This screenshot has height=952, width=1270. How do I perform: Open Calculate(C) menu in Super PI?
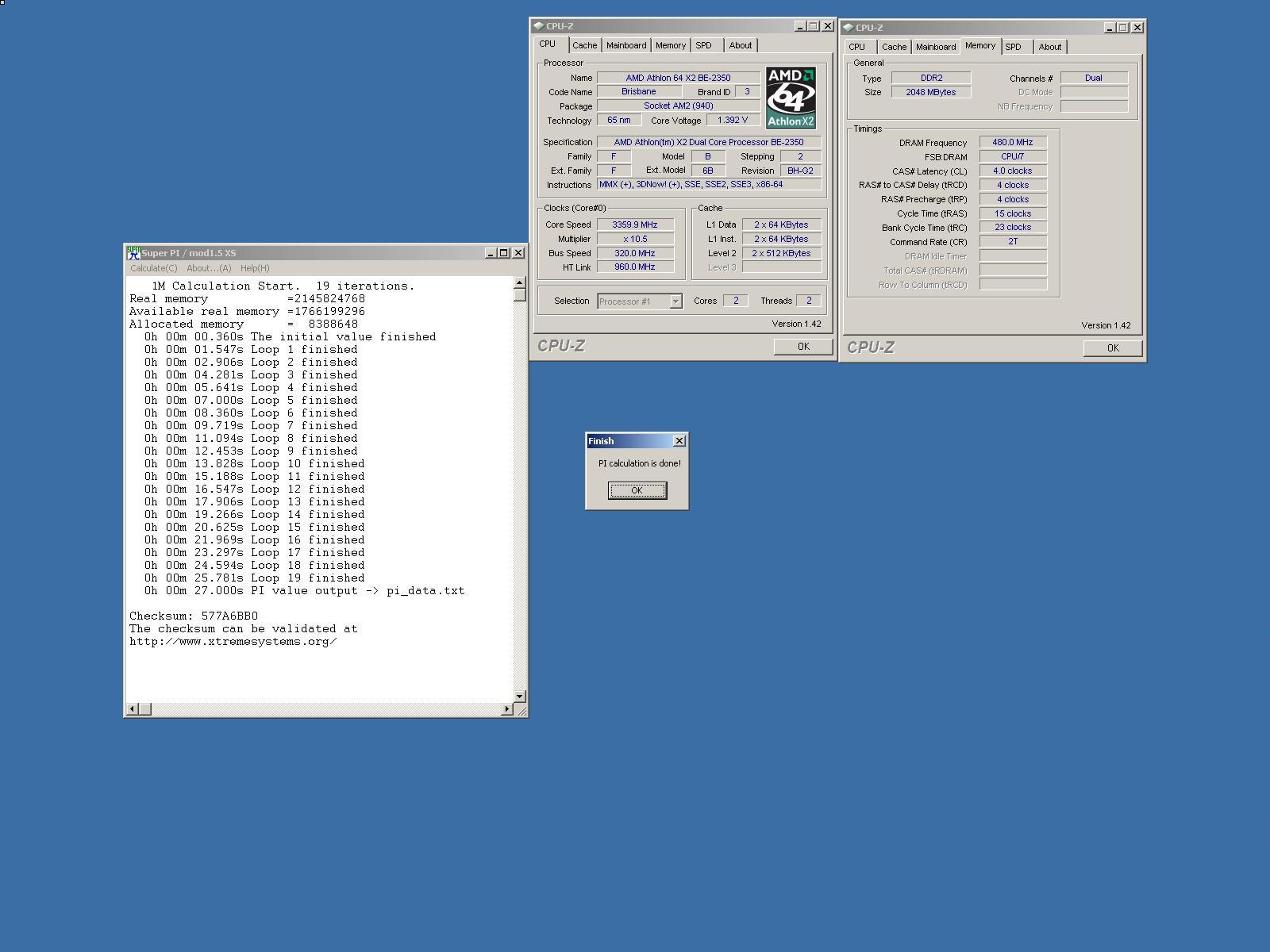tap(154, 268)
